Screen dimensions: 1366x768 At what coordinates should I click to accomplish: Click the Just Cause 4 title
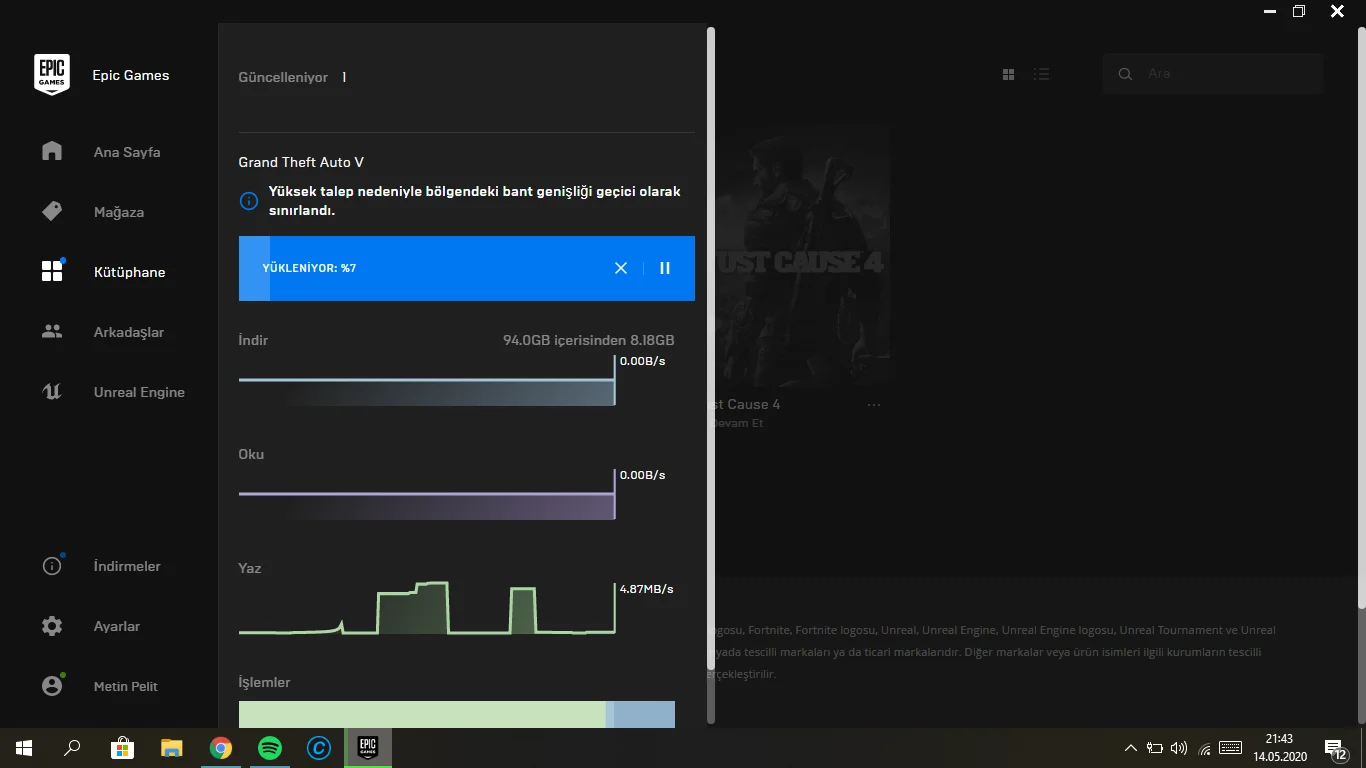tap(745, 404)
